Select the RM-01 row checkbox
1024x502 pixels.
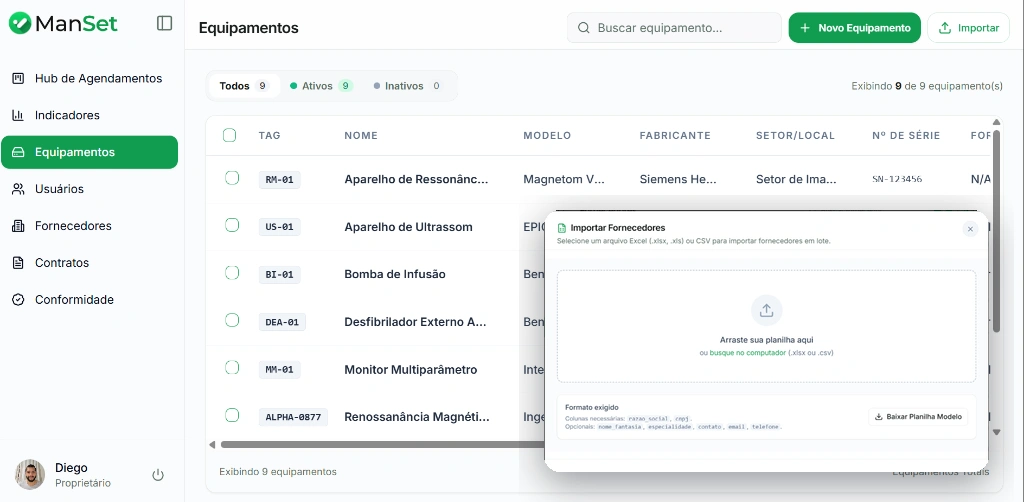click(x=232, y=178)
